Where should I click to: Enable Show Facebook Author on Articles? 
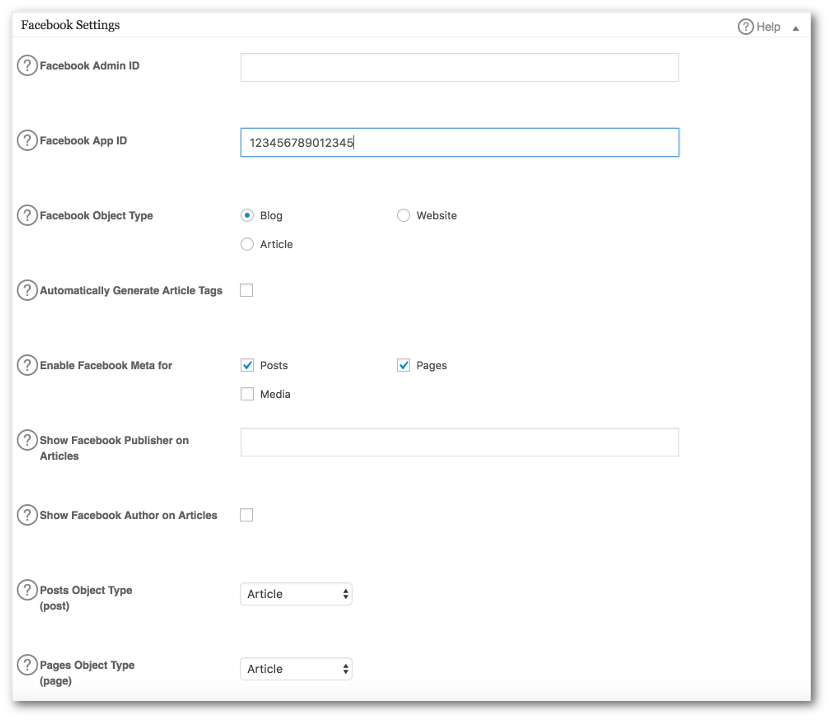(247, 515)
